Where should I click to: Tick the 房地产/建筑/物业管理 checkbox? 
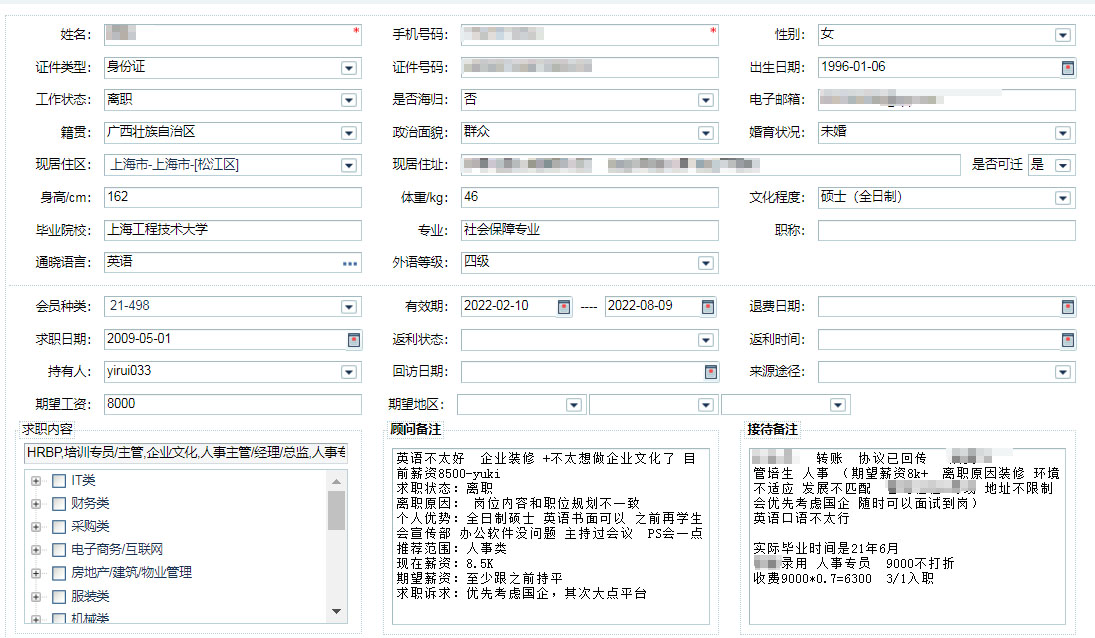(x=59, y=573)
